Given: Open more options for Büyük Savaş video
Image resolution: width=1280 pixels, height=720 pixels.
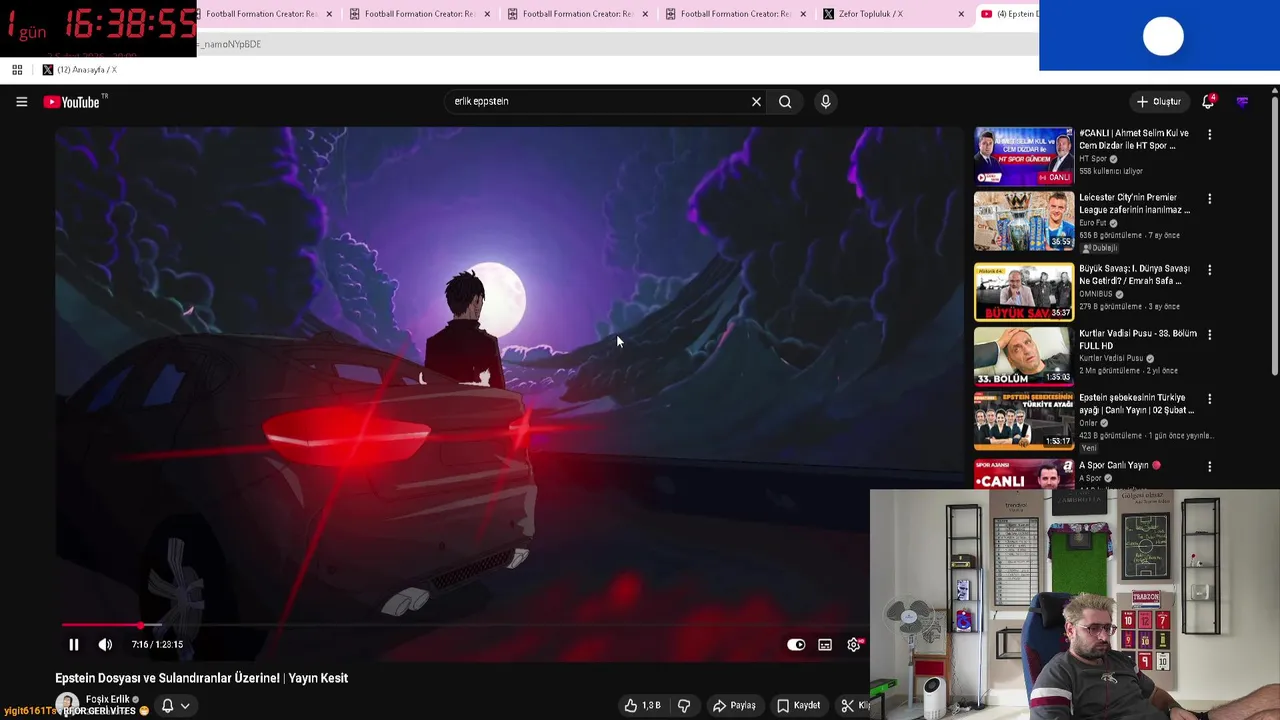Looking at the screenshot, I should click(x=1209, y=270).
